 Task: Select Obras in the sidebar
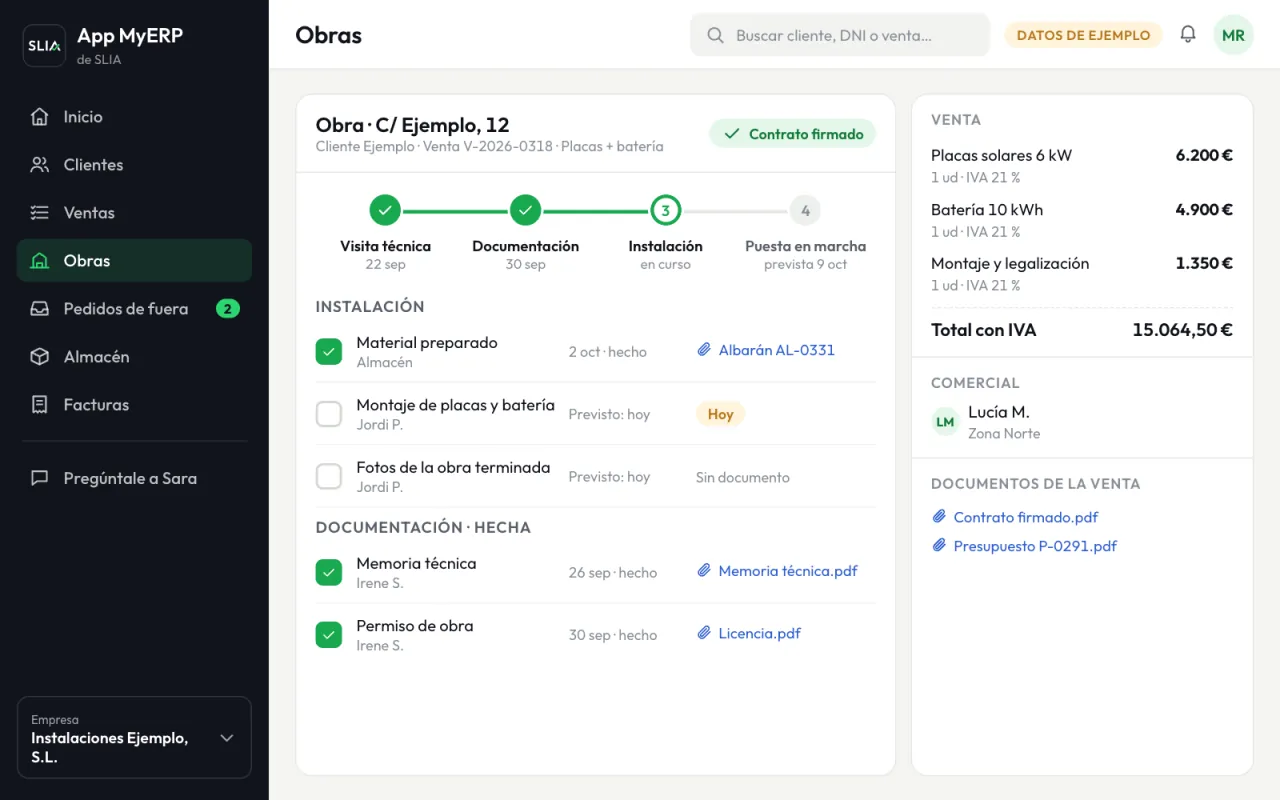click(x=134, y=261)
